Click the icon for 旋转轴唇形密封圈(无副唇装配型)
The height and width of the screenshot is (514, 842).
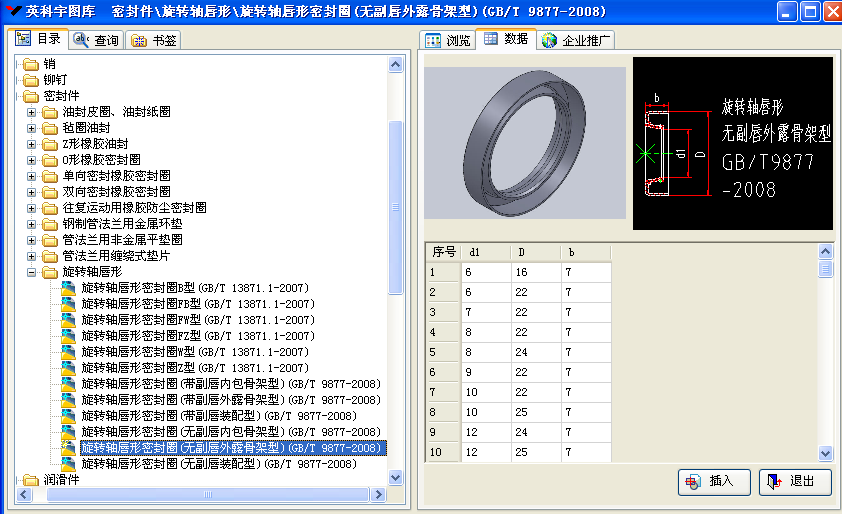(68, 464)
